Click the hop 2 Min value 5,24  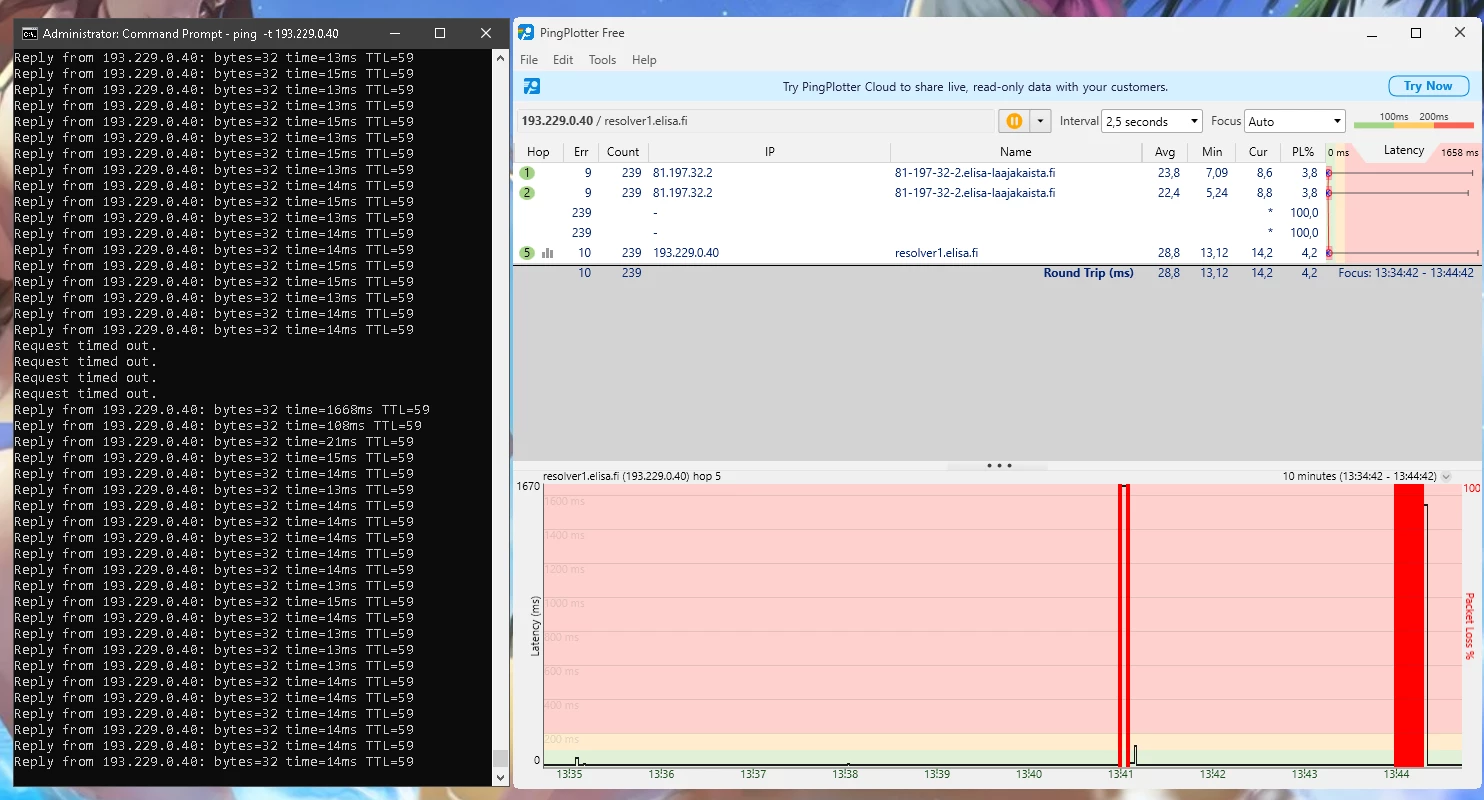(1216, 193)
